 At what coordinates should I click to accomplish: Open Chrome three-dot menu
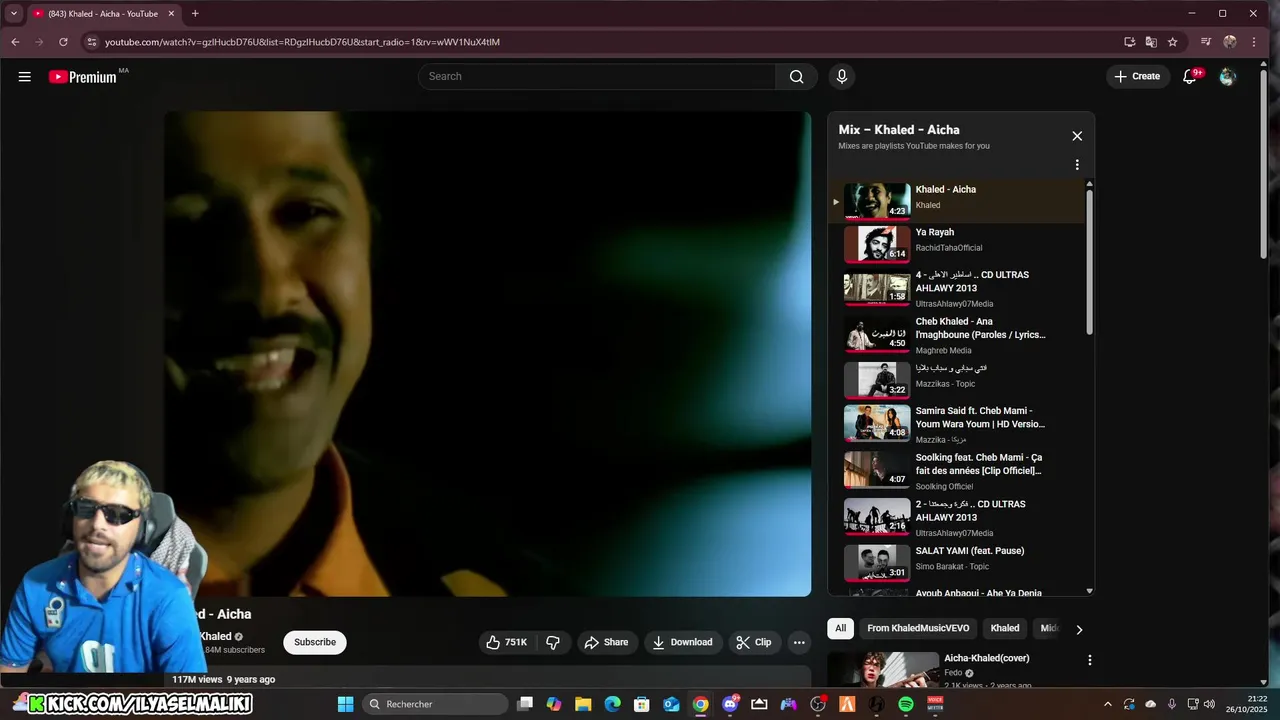(x=1255, y=42)
